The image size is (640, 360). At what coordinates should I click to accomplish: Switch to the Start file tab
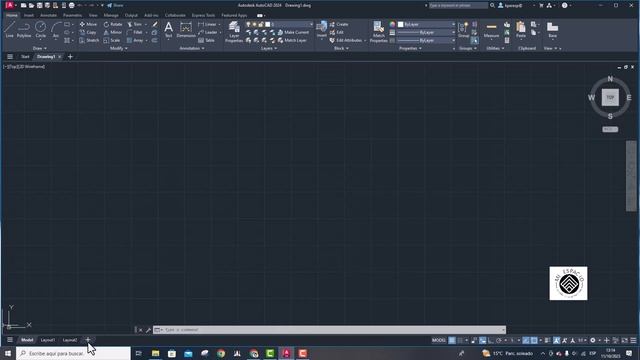click(25, 57)
